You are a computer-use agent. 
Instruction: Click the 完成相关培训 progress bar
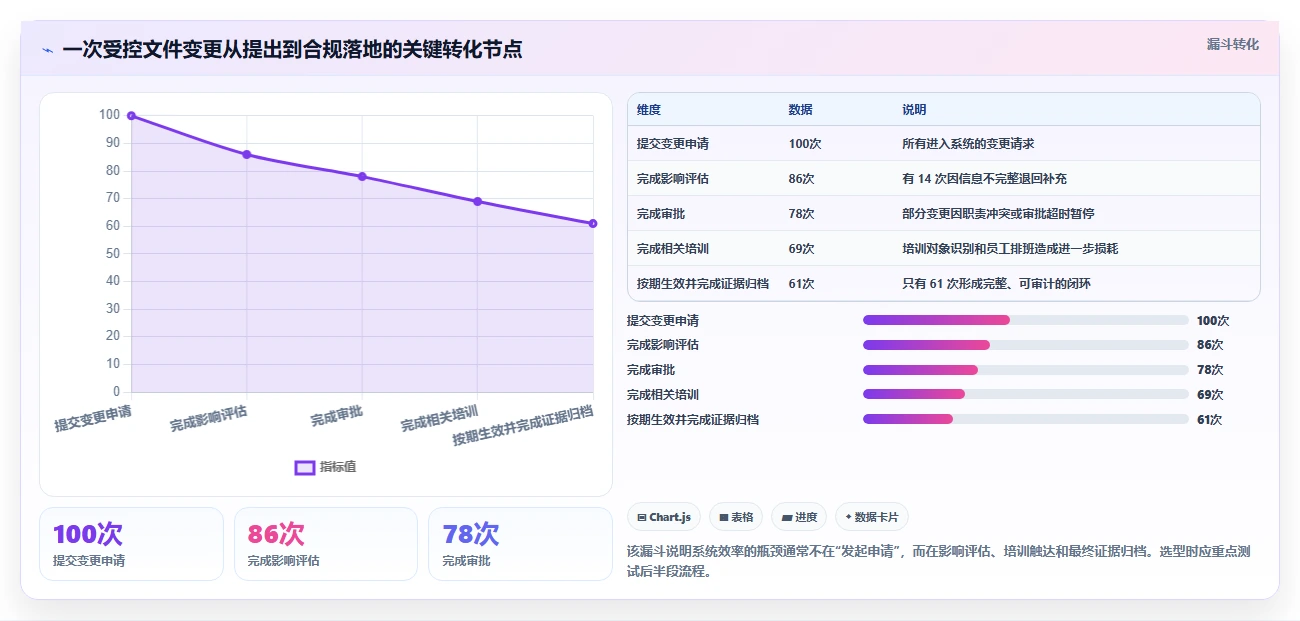point(1025,394)
